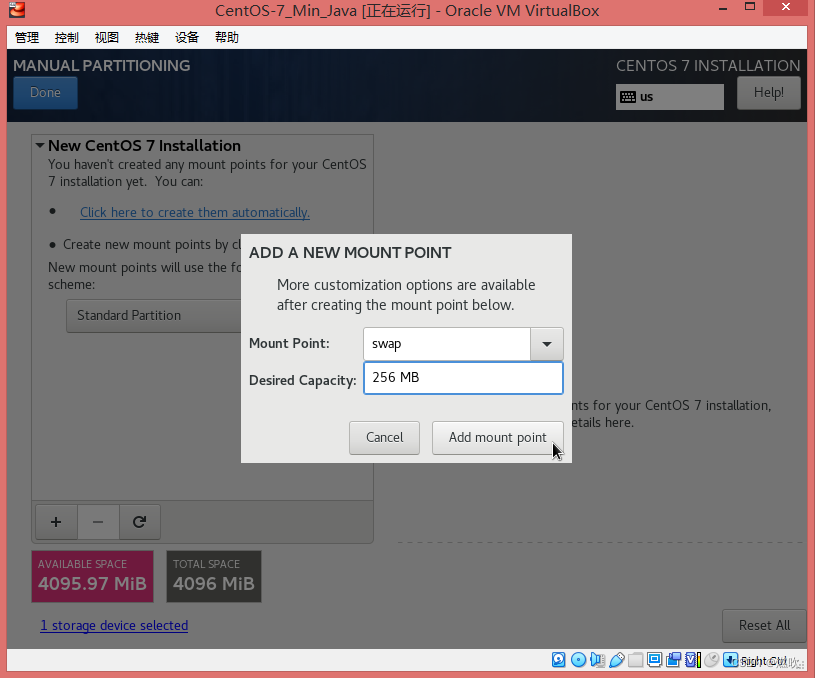Open the 管理 menu

pyautogui.click(x=27, y=37)
